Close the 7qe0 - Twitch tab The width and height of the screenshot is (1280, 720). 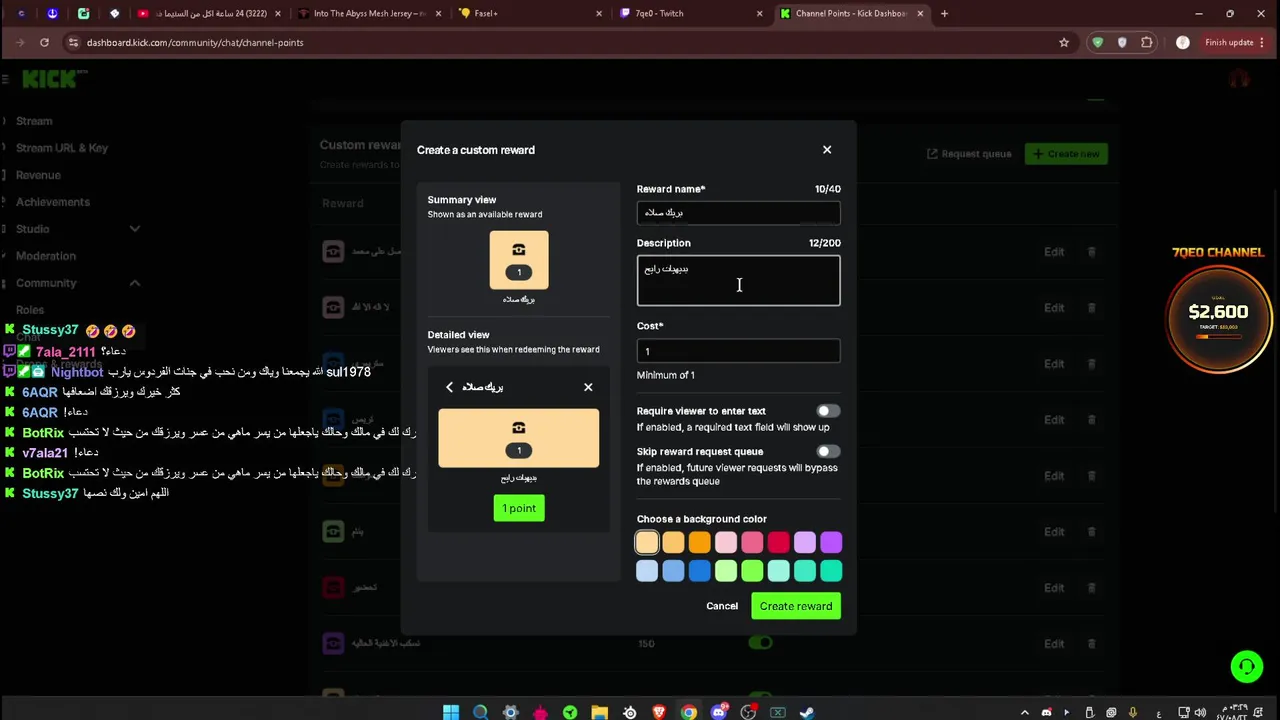click(759, 13)
